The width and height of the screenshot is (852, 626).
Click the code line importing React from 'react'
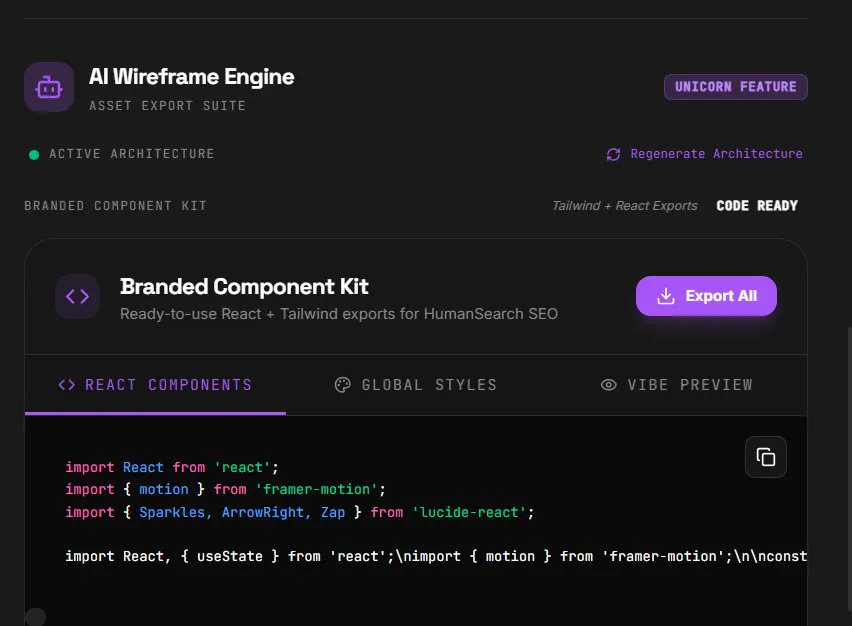172,467
